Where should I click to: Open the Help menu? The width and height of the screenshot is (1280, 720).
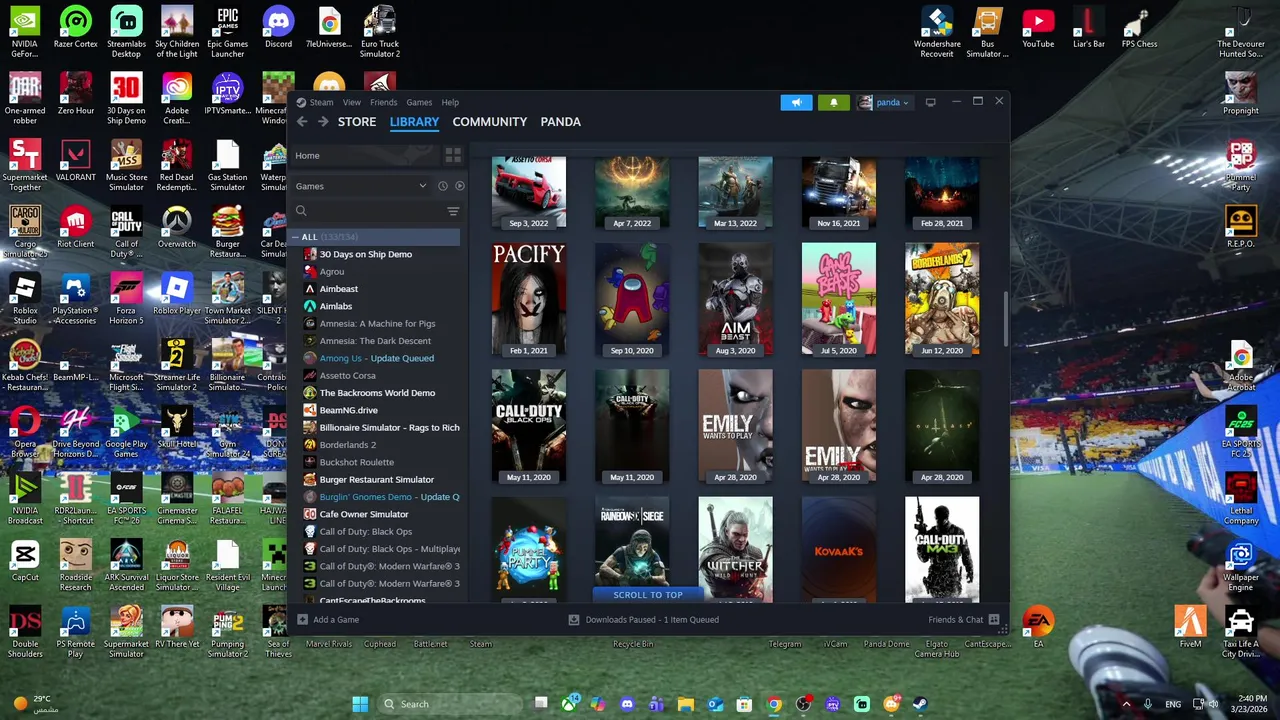pyautogui.click(x=451, y=102)
